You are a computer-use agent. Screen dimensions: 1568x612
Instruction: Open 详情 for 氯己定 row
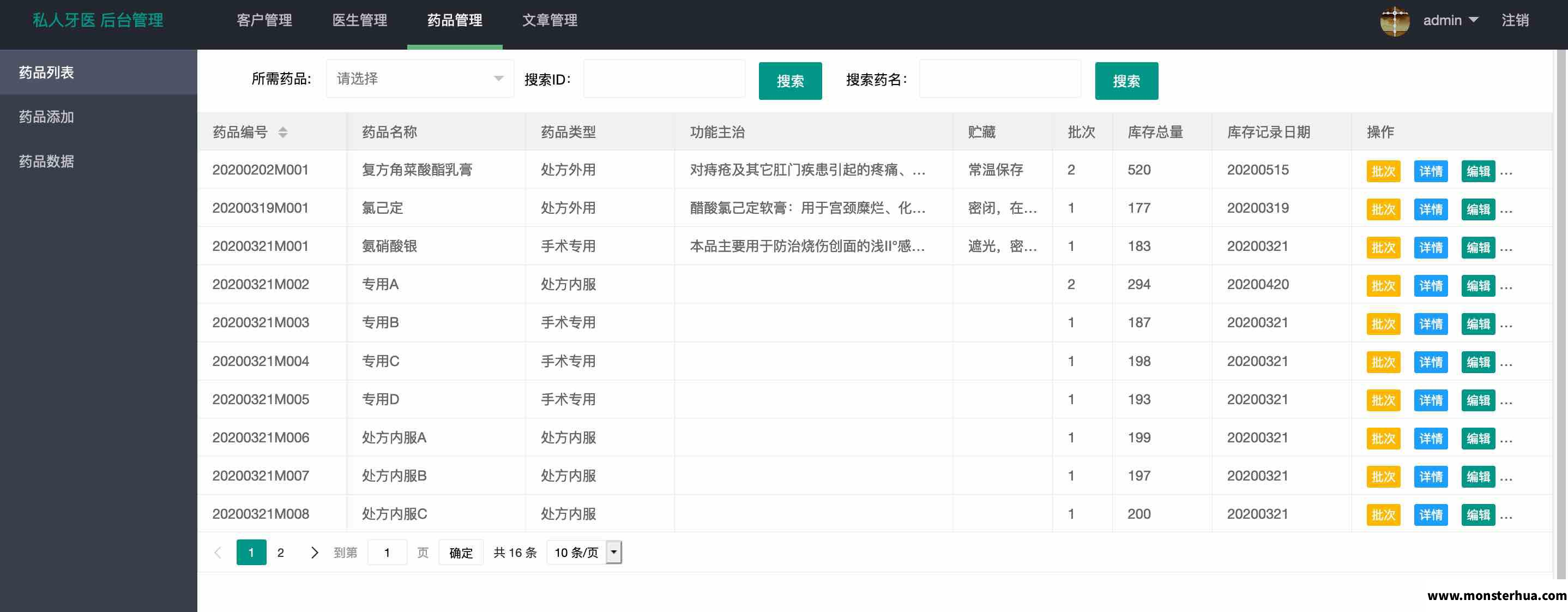[x=1431, y=209]
